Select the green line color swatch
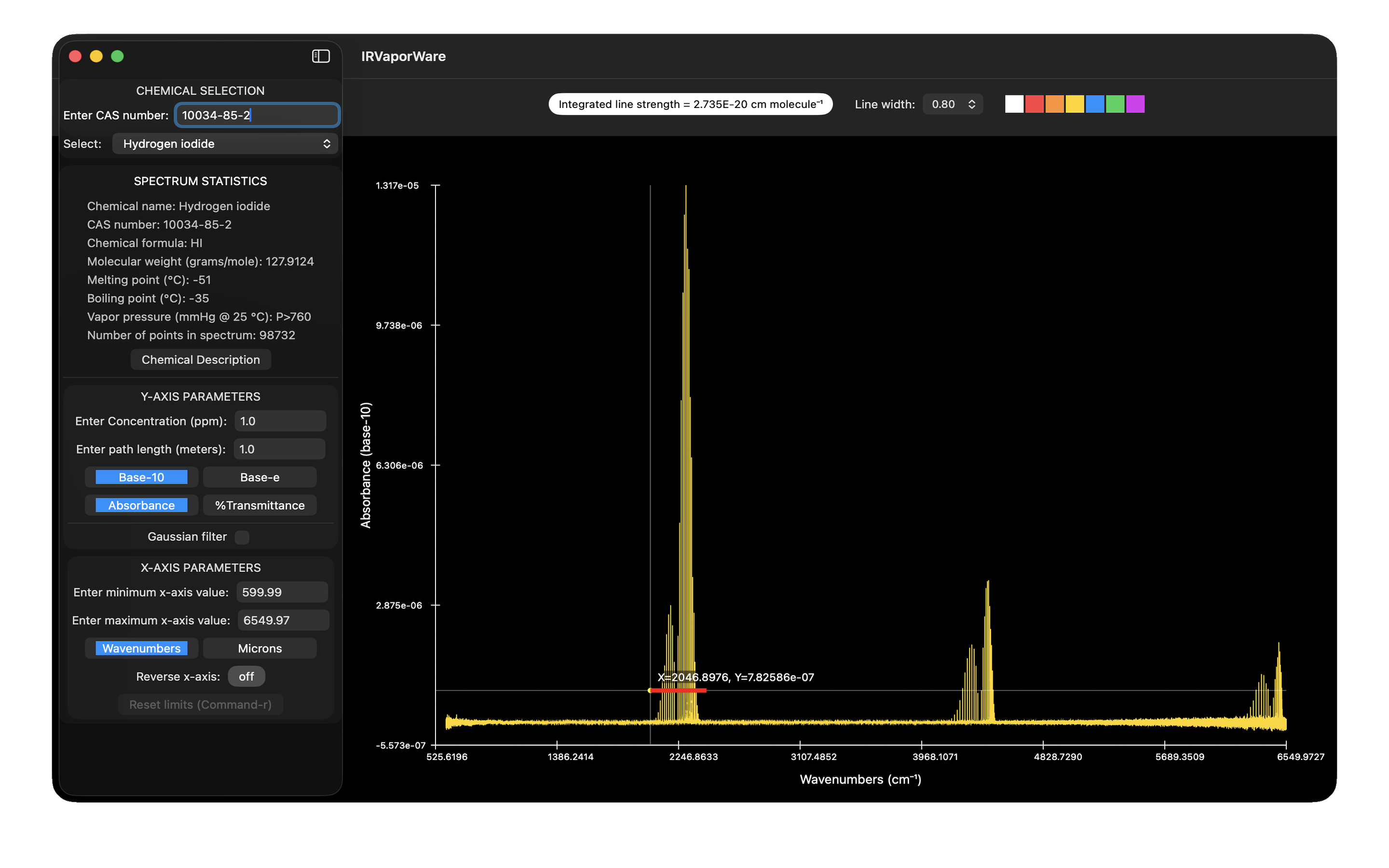This screenshot has height=868, width=1389. (x=1115, y=105)
